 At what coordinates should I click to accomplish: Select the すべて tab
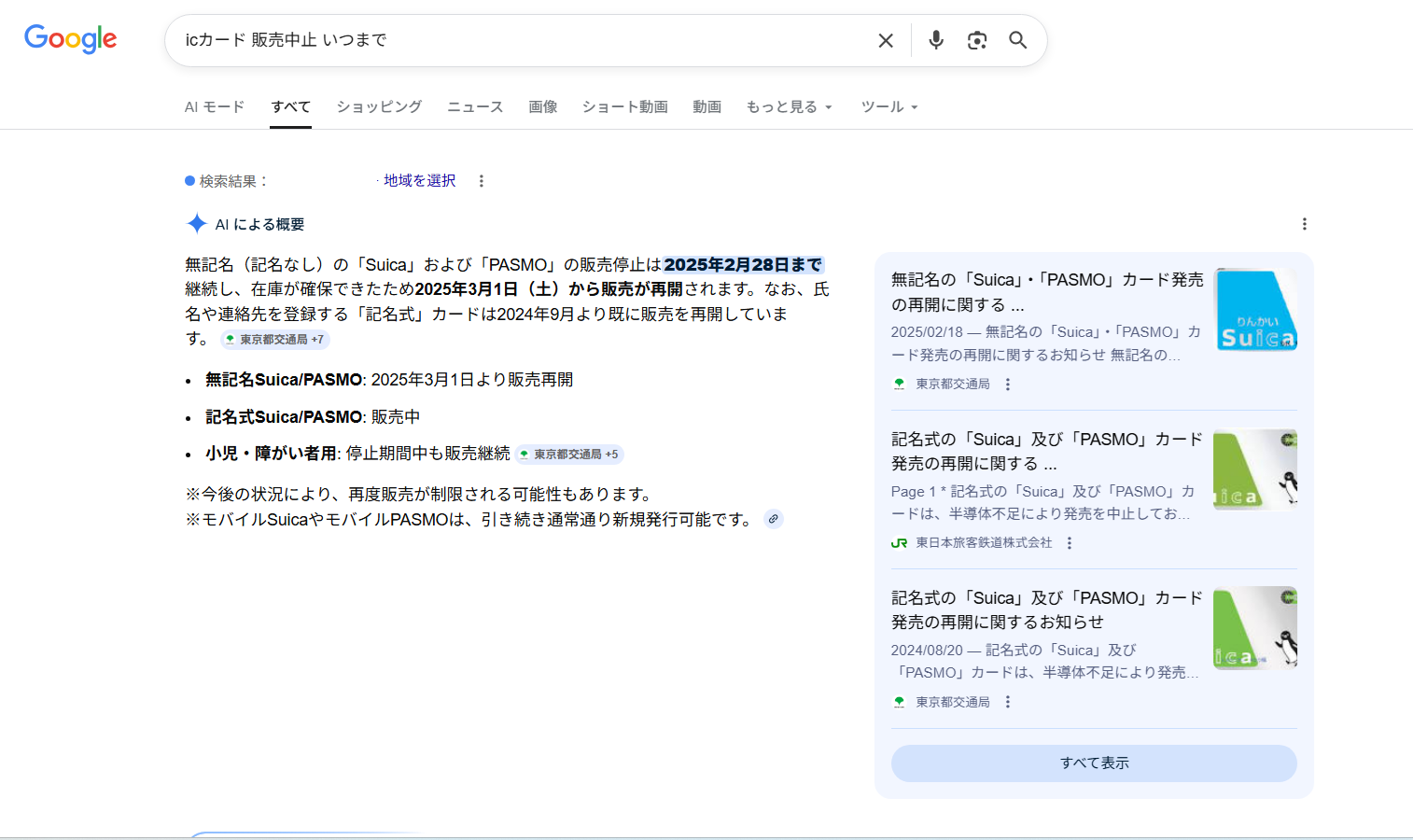[290, 106]
